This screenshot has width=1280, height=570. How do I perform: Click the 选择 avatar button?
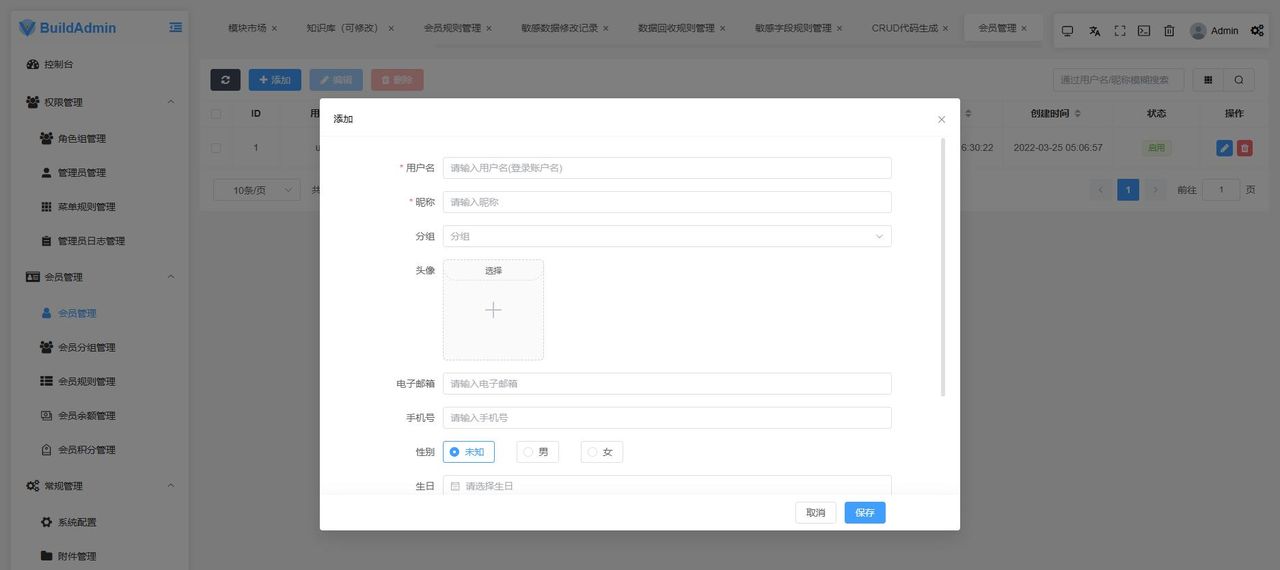493,271
